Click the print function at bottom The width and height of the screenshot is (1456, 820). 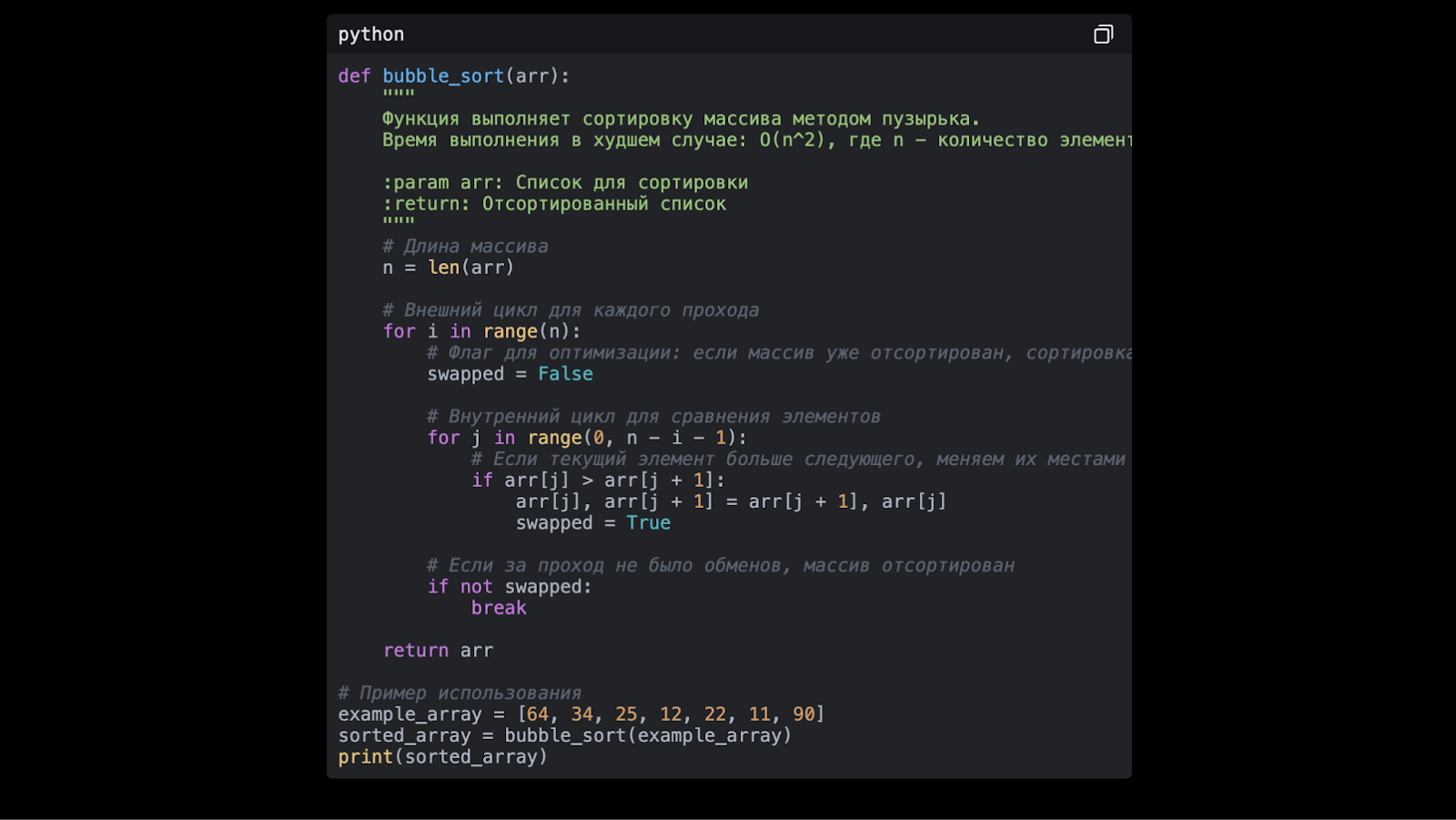click(x=365, y=757)
